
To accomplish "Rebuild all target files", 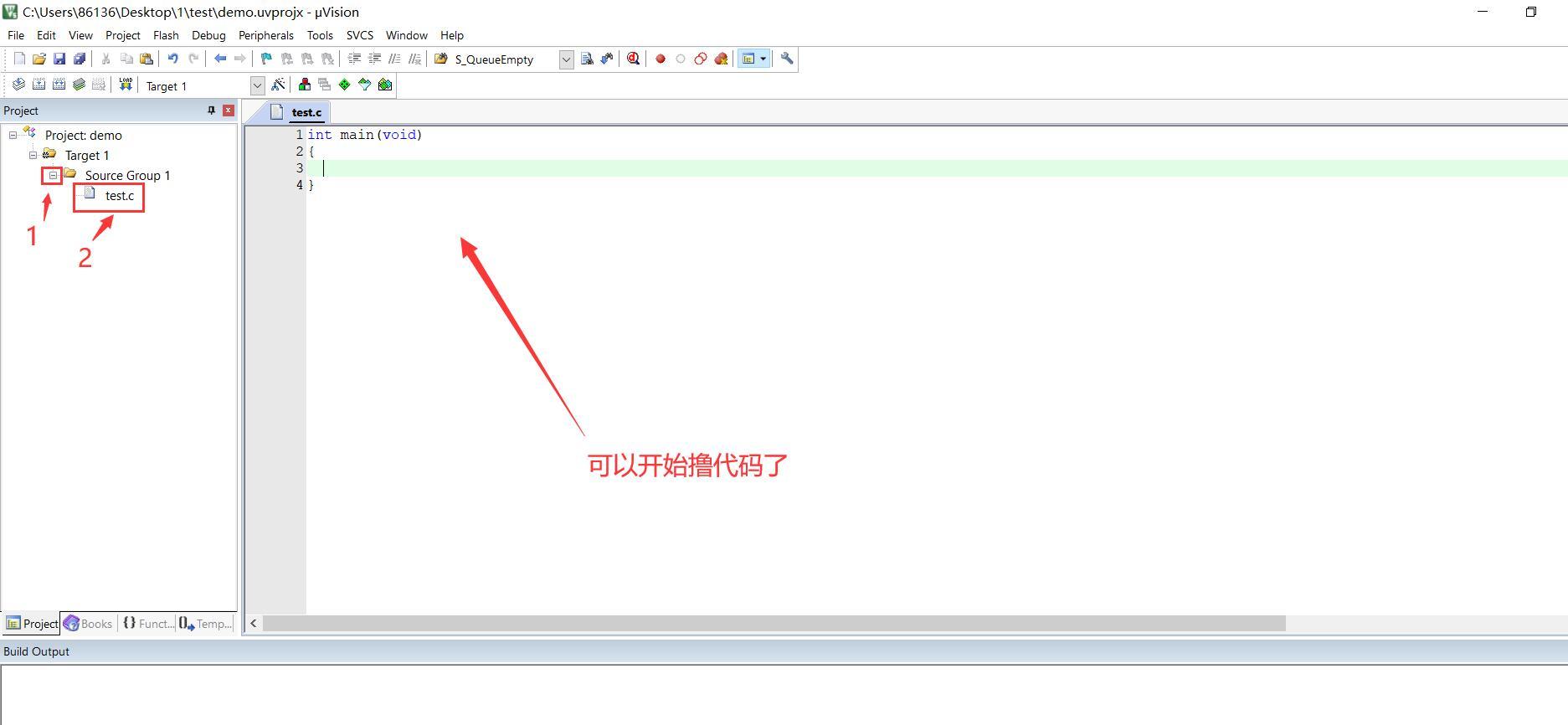I will 59,85.
